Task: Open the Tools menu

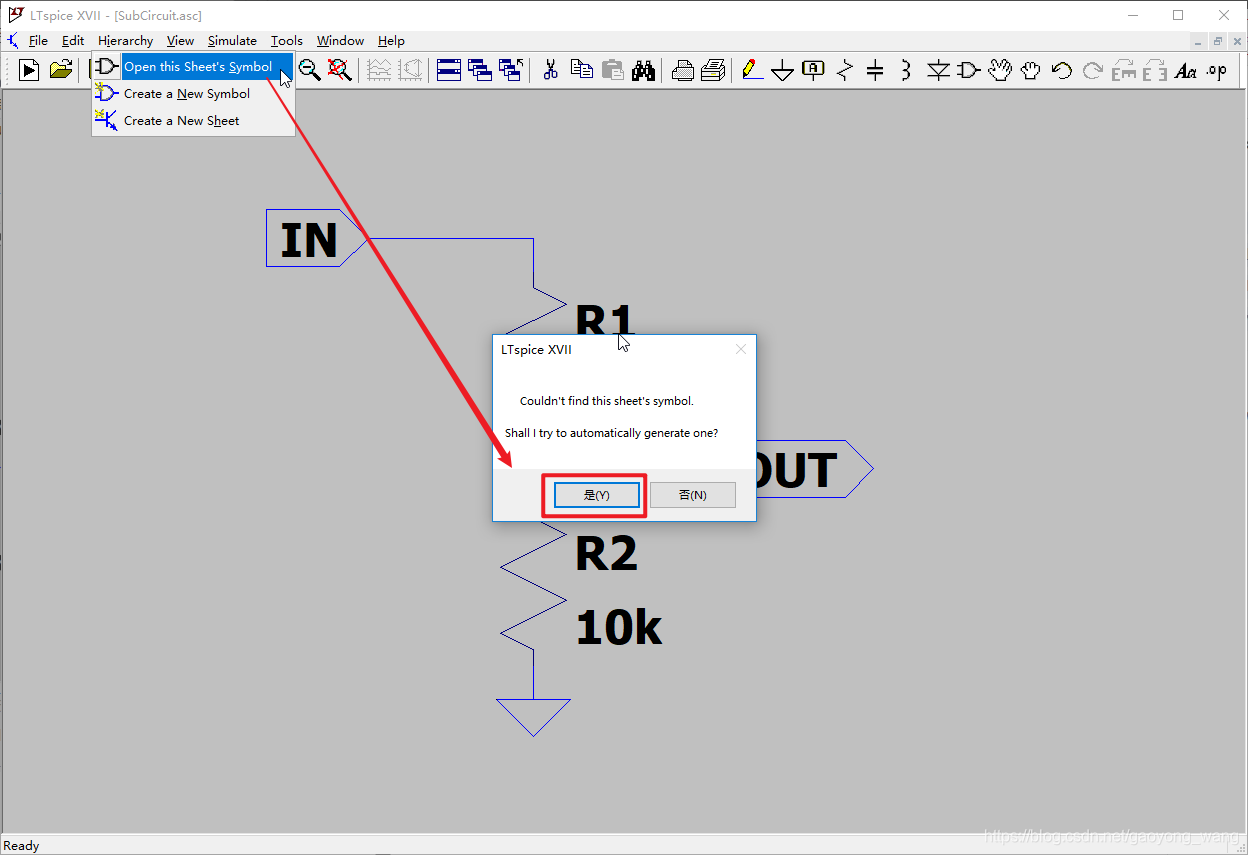Action: [287, 41]
